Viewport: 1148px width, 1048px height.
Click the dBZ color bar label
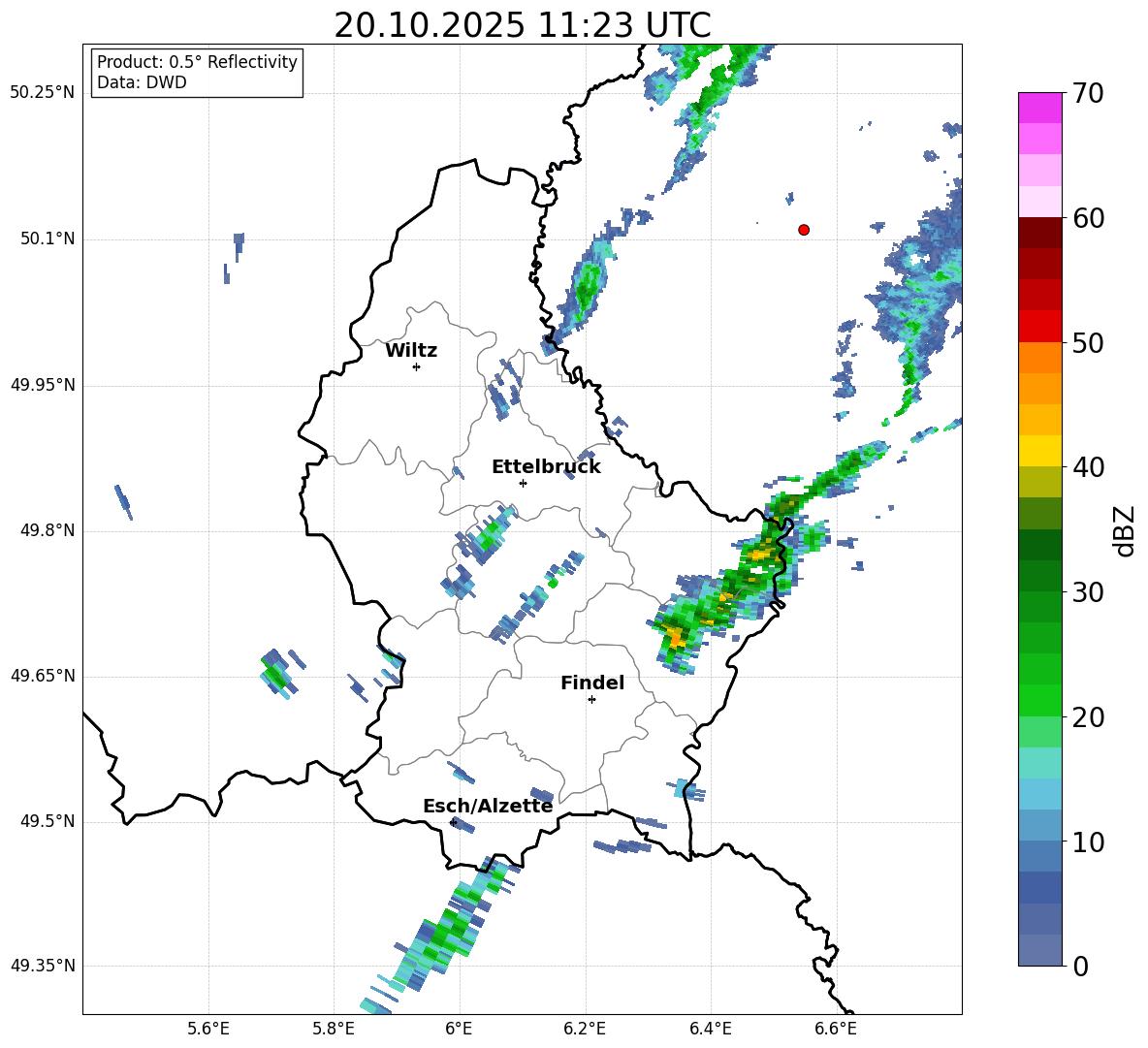point(1126,530)
